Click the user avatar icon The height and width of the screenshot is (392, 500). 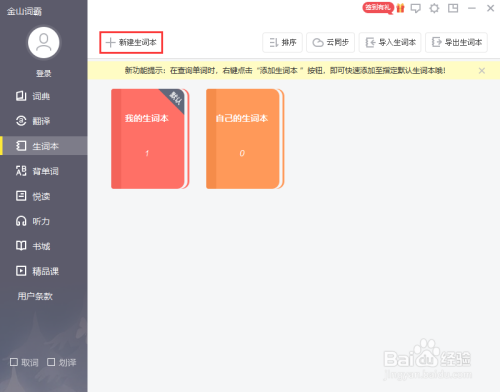[44, 43]
